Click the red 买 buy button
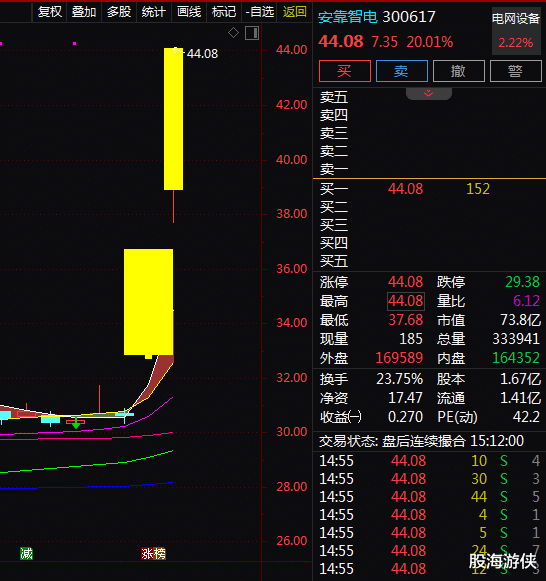546x581 pixels. (344, 71)
